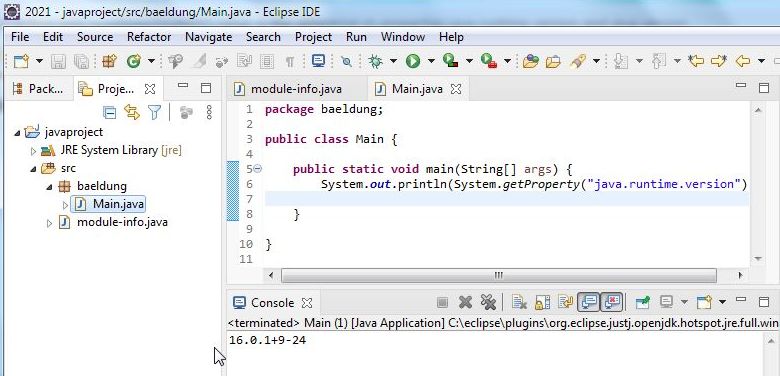Viewport: 780px width, 376px height.
Task: Toggle Show Console When Standard Error Changes
Action: pos(612,302)
